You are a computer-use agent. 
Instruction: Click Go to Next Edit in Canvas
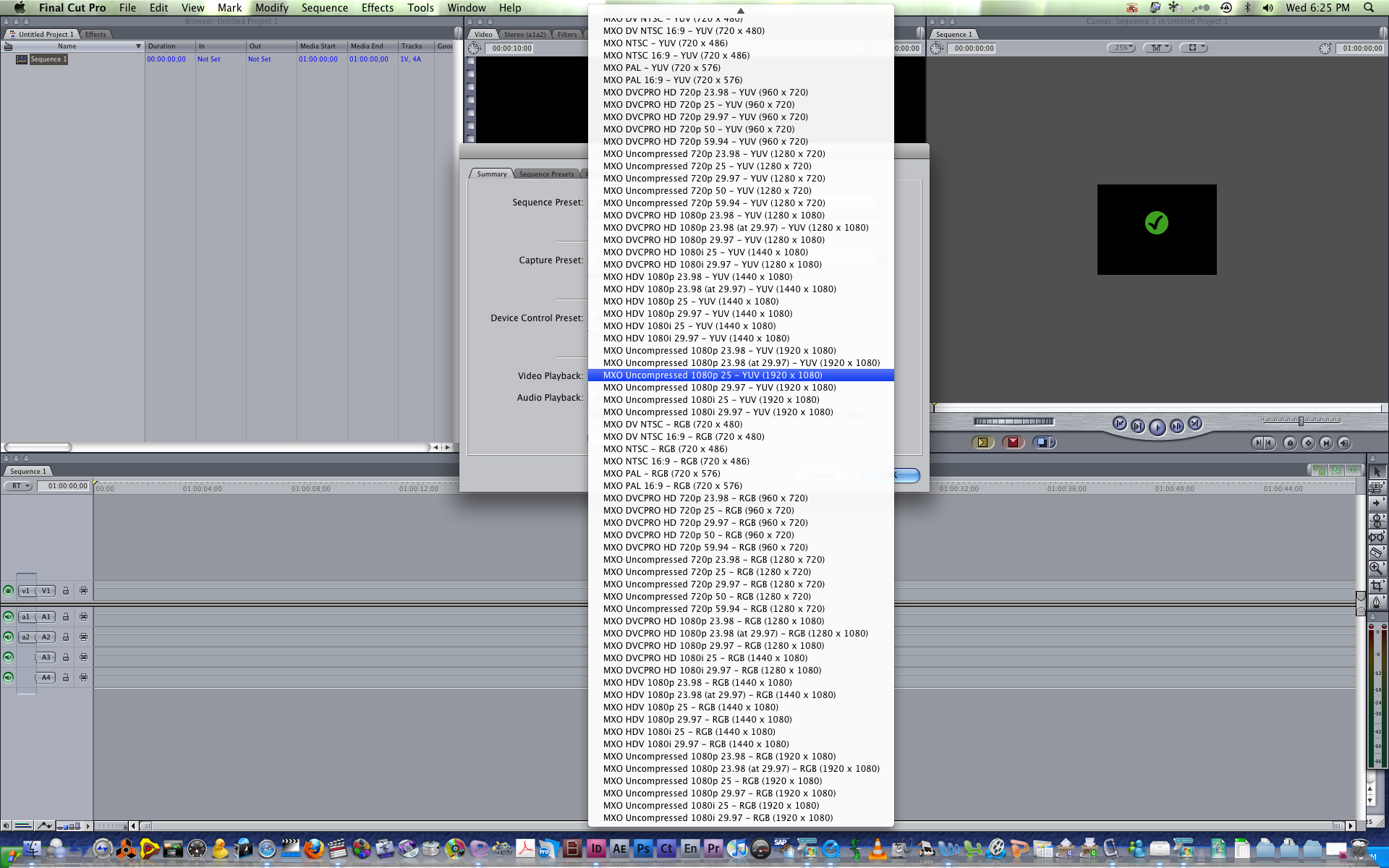(x=1195, y=424)
